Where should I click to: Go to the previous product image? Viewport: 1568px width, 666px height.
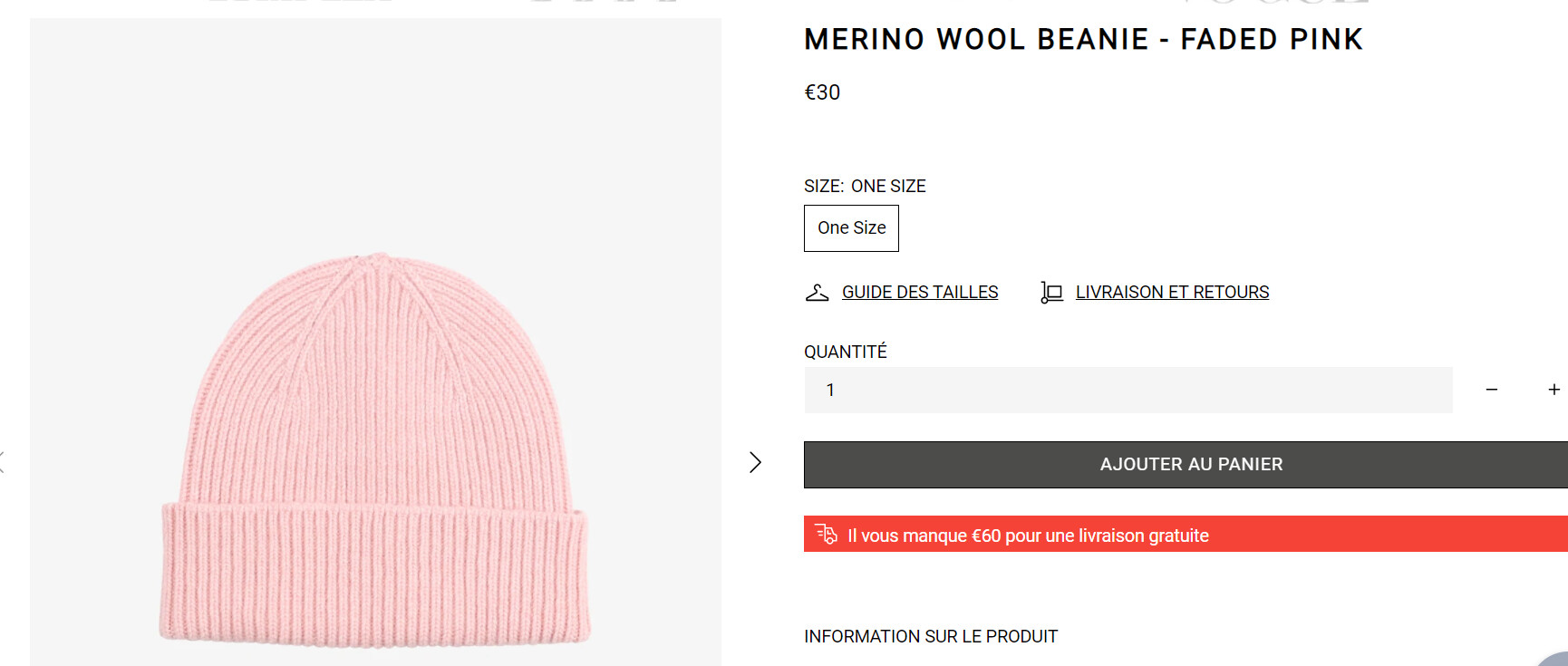[x=3, y=462]
